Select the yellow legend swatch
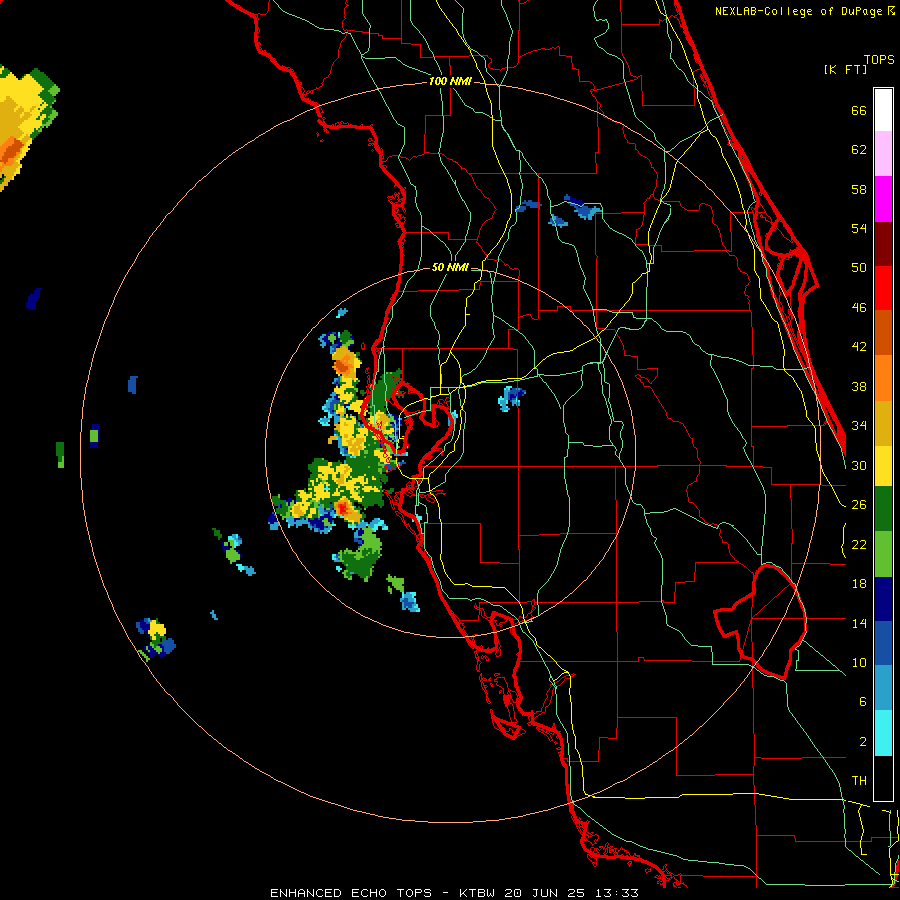The width and height of the screenshot is (900, 900). click(883, 465)
